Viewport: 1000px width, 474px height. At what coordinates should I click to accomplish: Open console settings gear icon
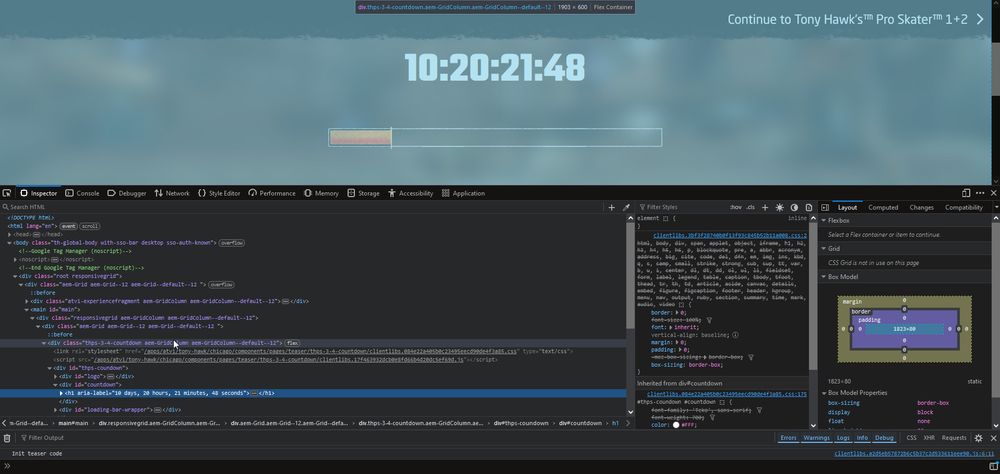coord(978,438)
